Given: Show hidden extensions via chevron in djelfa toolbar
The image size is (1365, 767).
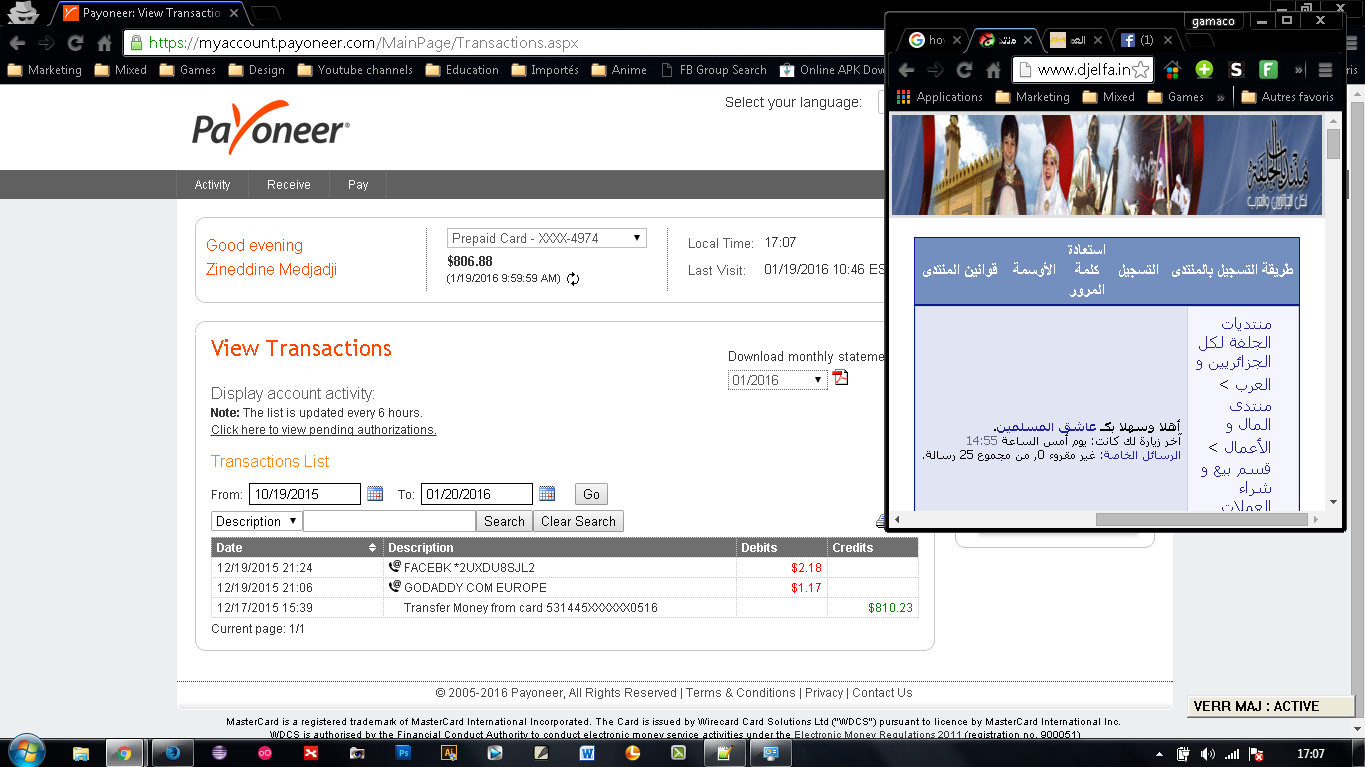Looking at the screenshot, I should 1299,70.
